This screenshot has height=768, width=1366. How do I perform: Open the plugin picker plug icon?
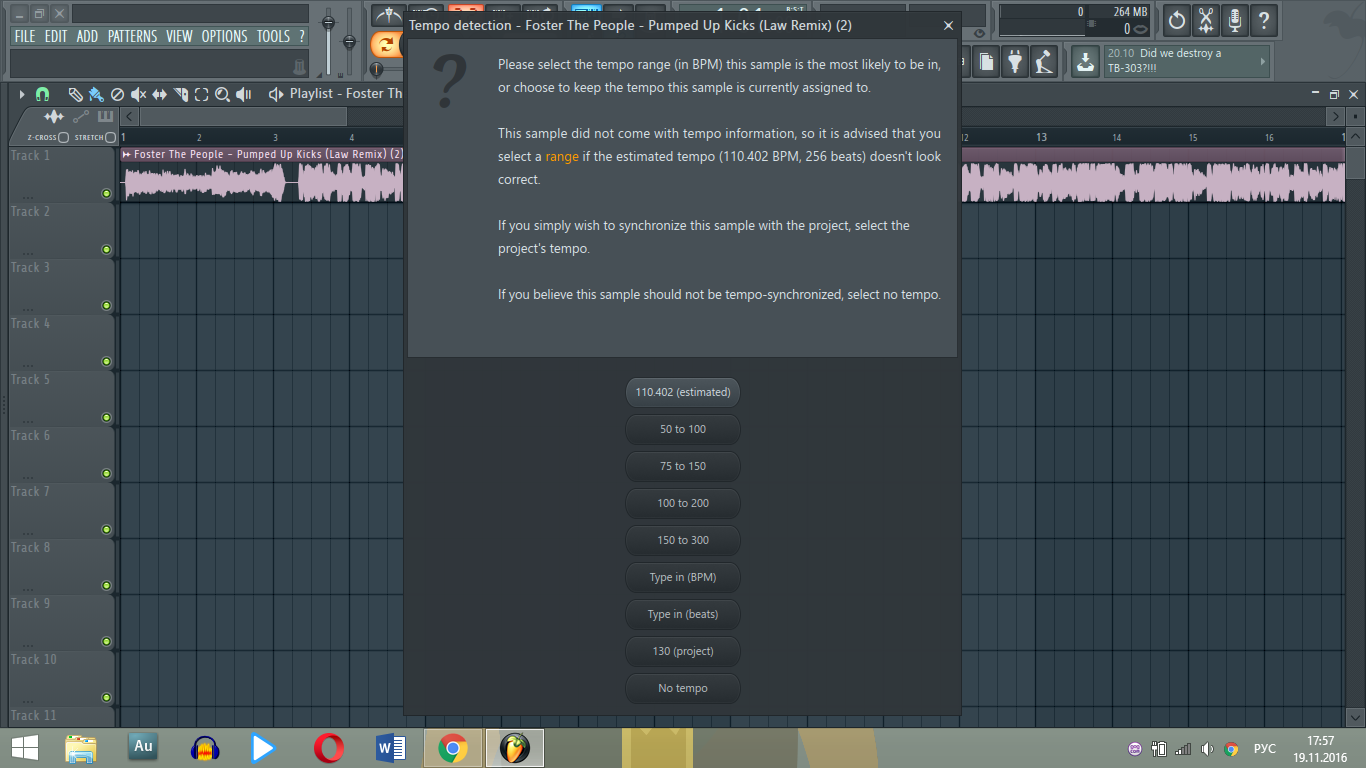[x=1015, y=62]
